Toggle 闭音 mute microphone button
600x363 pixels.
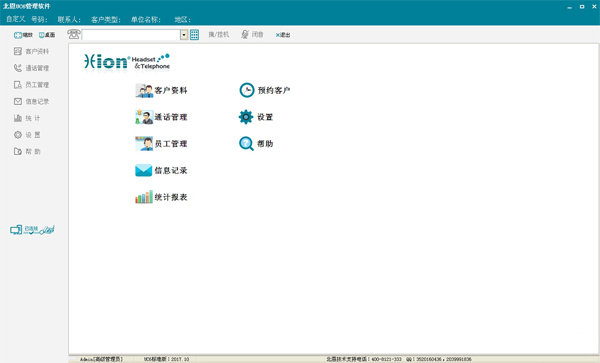coord(252,35)
